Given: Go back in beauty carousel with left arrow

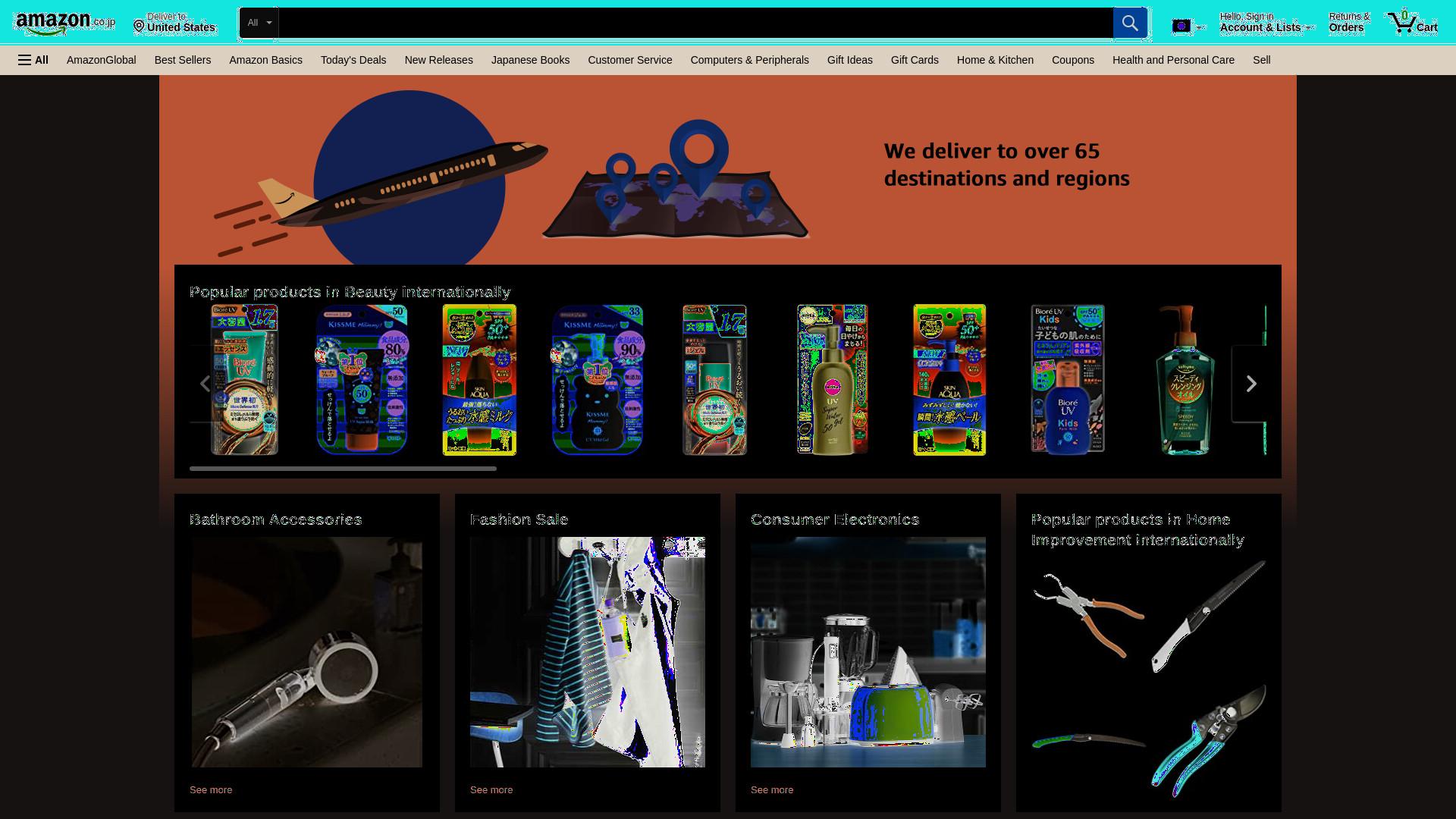Looking at the screenshot, I should pos(205,384).
